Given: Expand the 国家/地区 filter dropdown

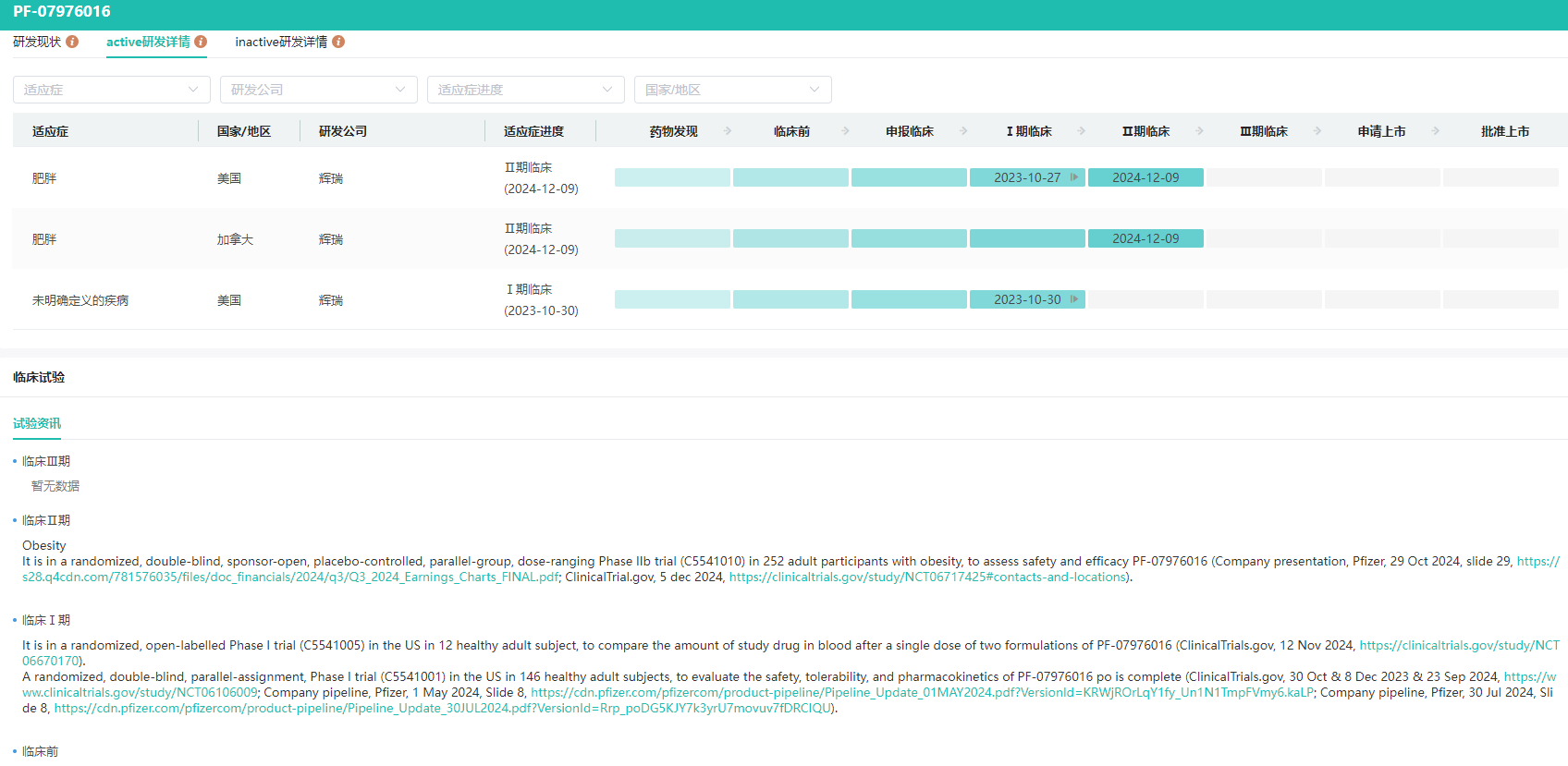Looking at the screenshot, I should point(732,90).
